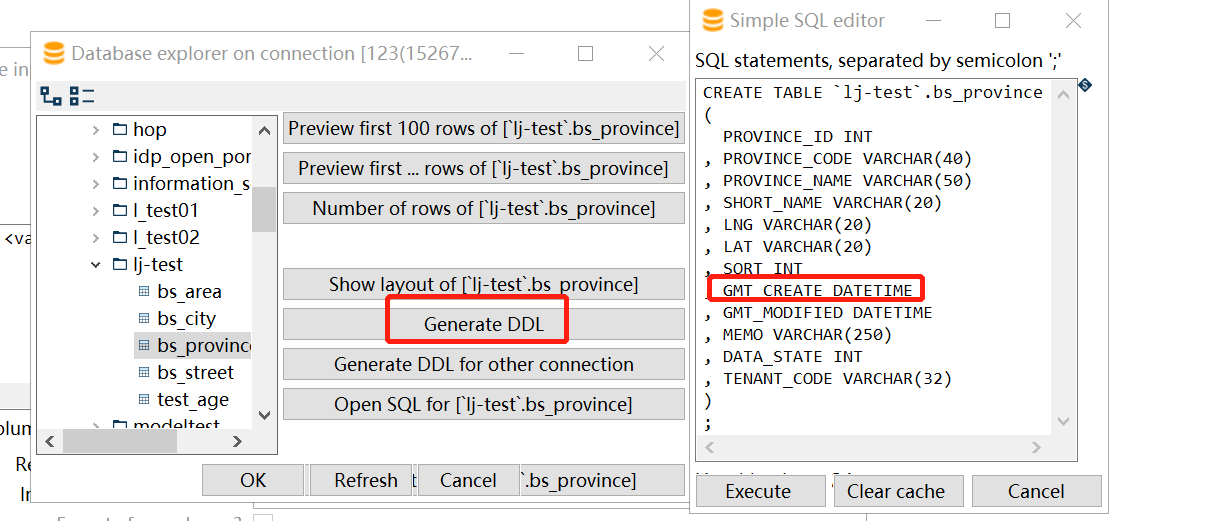
Task: Click Preview first 100 rows button
Action: 484,129
